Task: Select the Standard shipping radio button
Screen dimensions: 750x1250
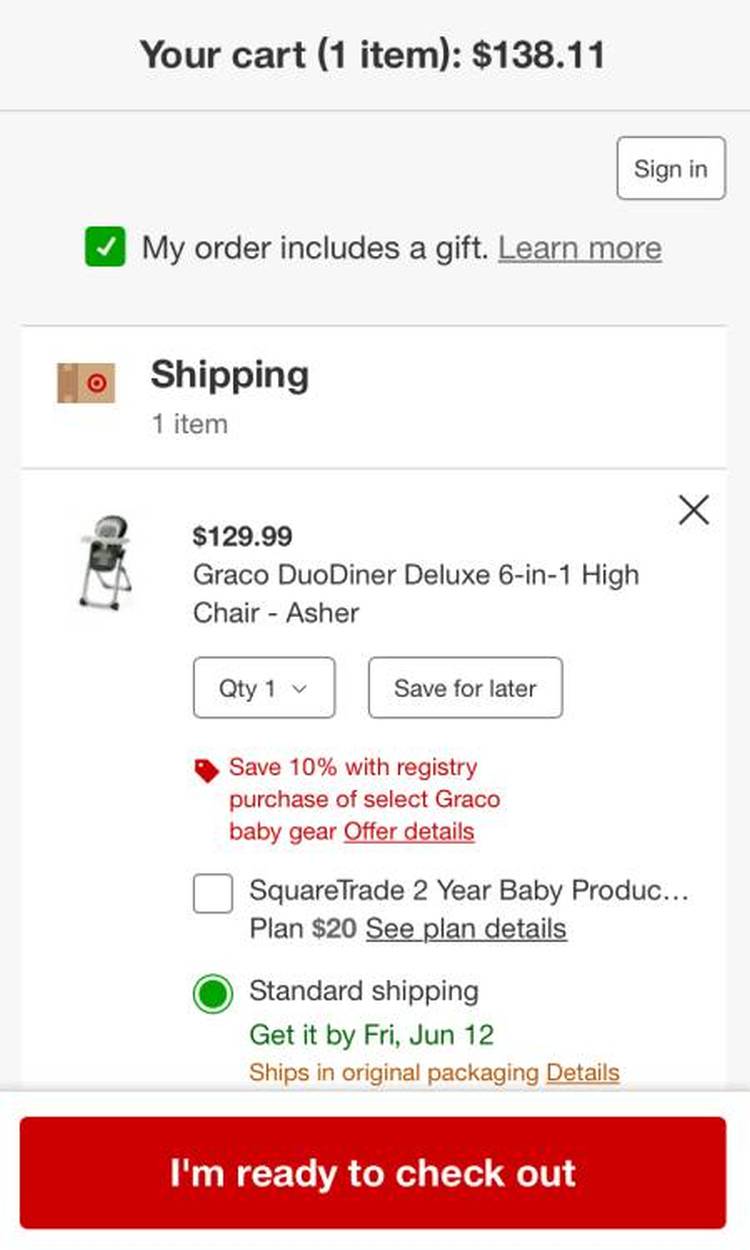Action: tap(213, 994)
